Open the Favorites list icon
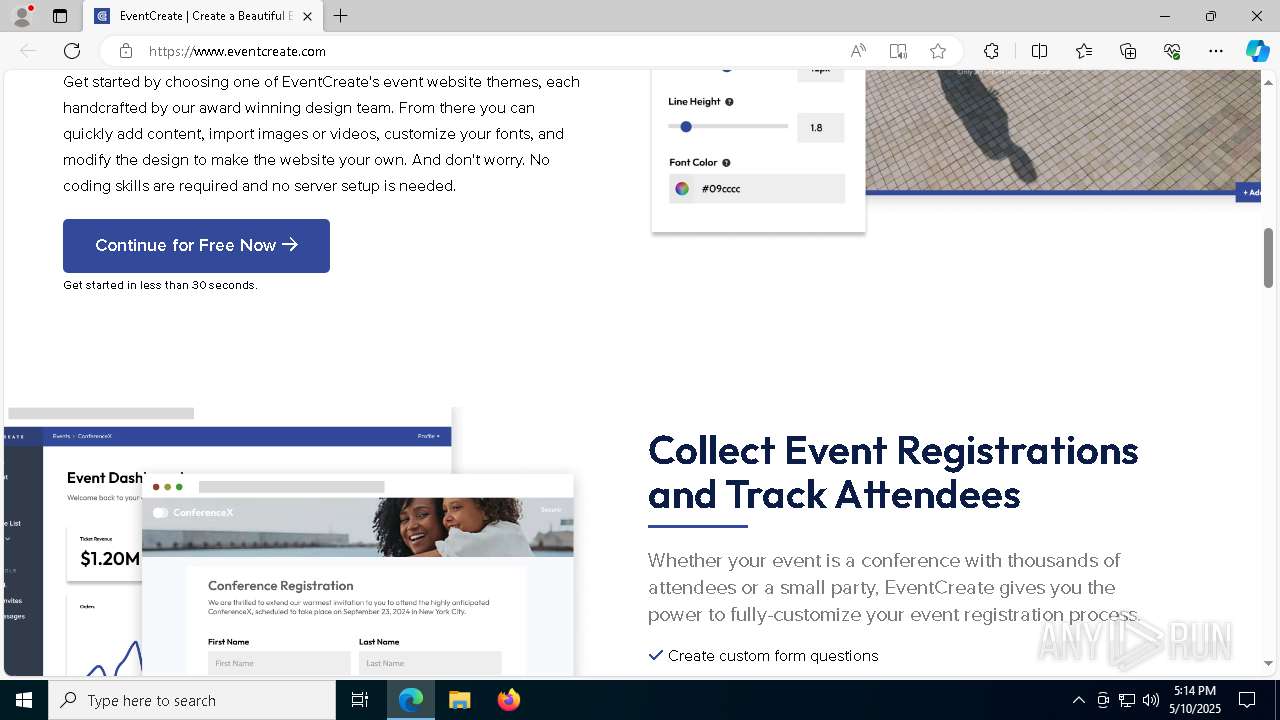Screen dimensions: 1280x720 click(x=1084, y=51)
